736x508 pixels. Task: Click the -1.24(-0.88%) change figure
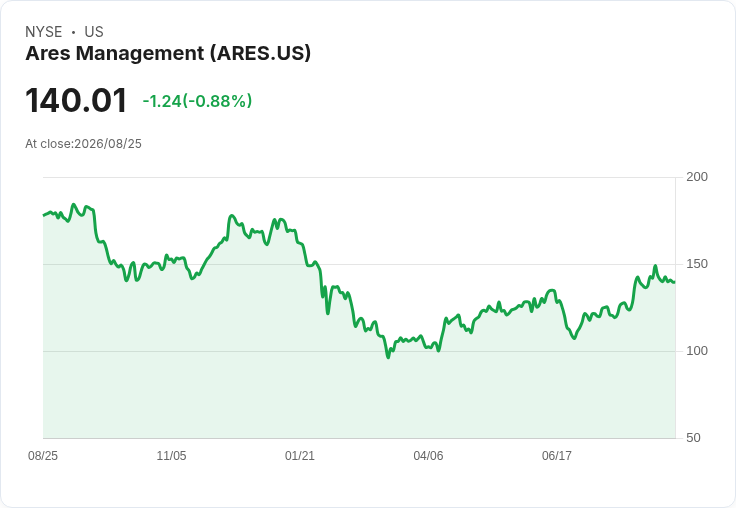point(197,101)
